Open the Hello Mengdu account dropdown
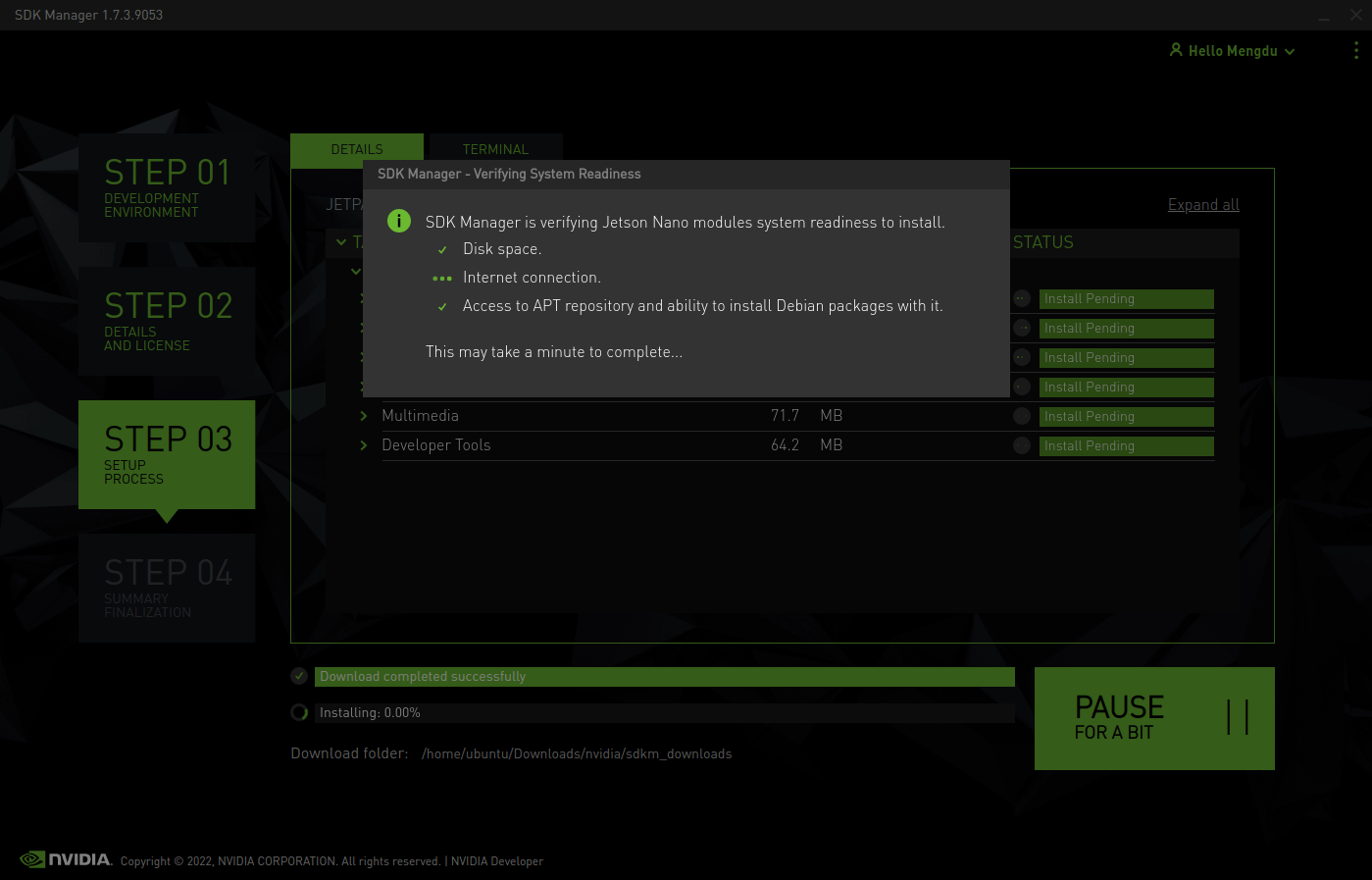The height and width of the screenshot is (880, 1372). pyautogui.click(x=1233, y=51)
